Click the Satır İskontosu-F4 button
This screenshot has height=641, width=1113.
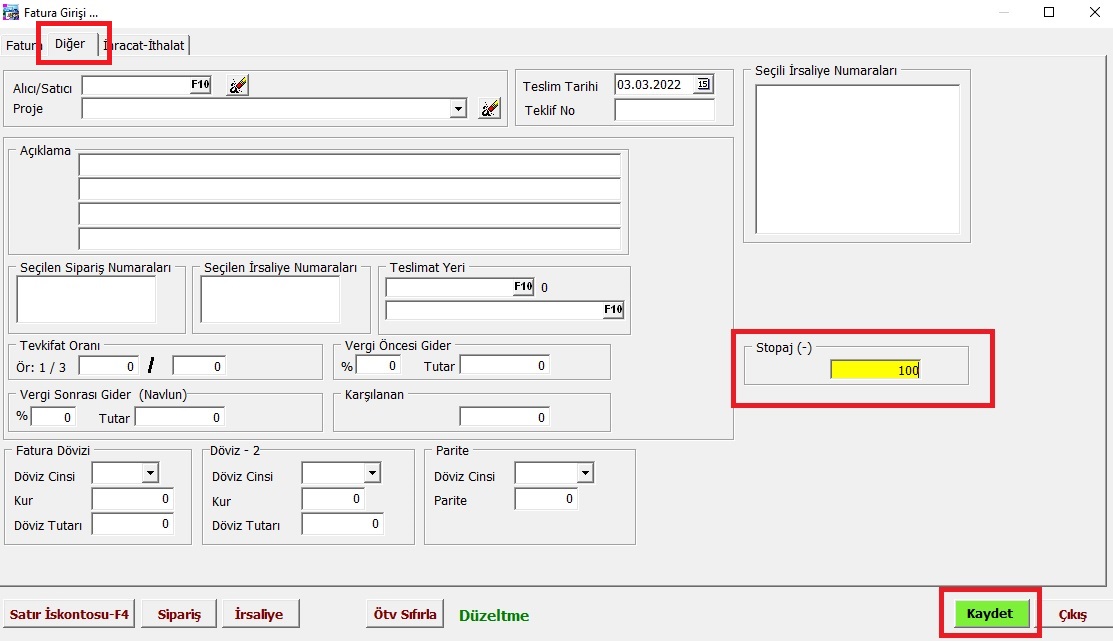click(x=70, y=614)
